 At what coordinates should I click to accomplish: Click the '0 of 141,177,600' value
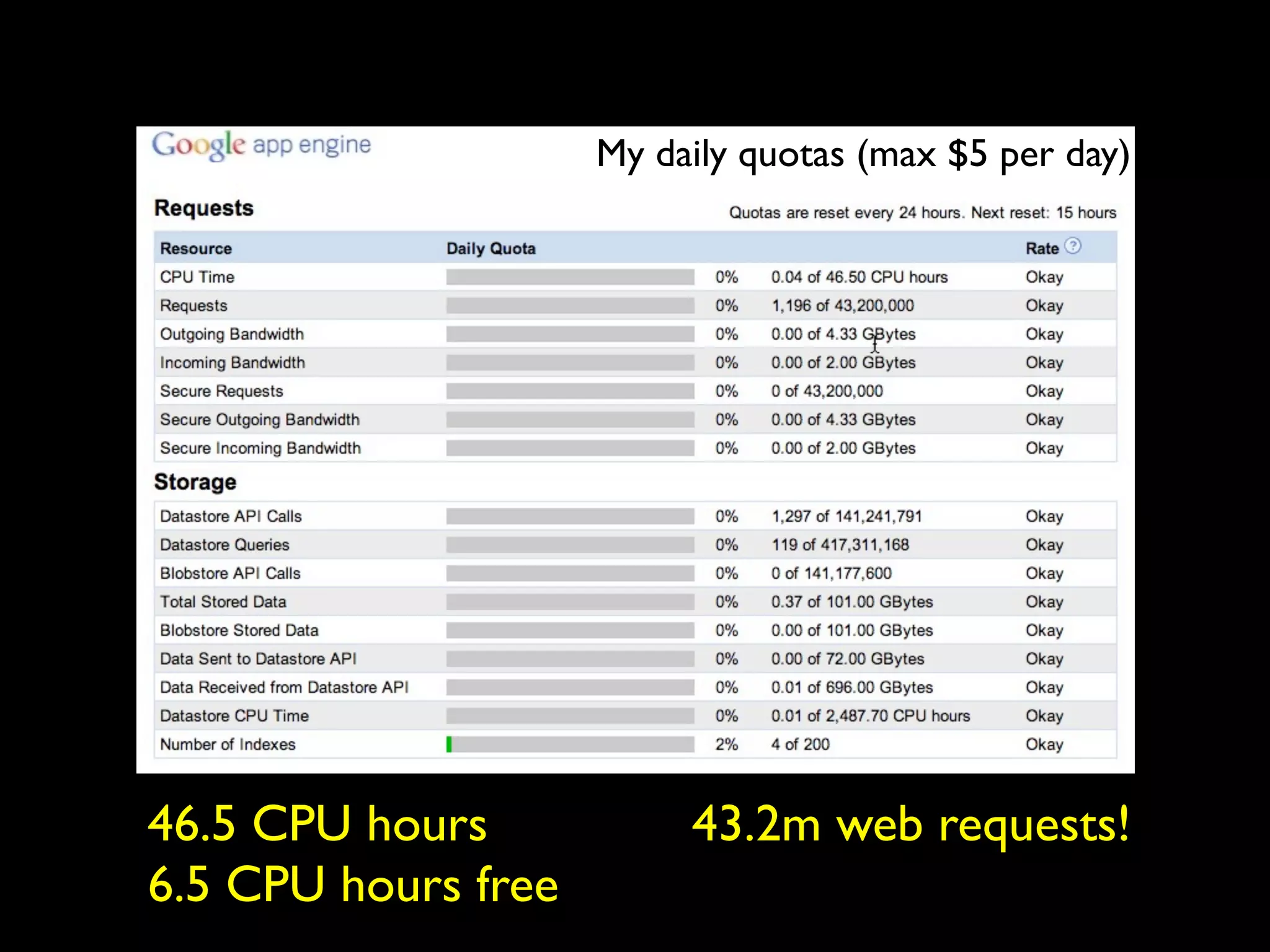pos(832,573)
